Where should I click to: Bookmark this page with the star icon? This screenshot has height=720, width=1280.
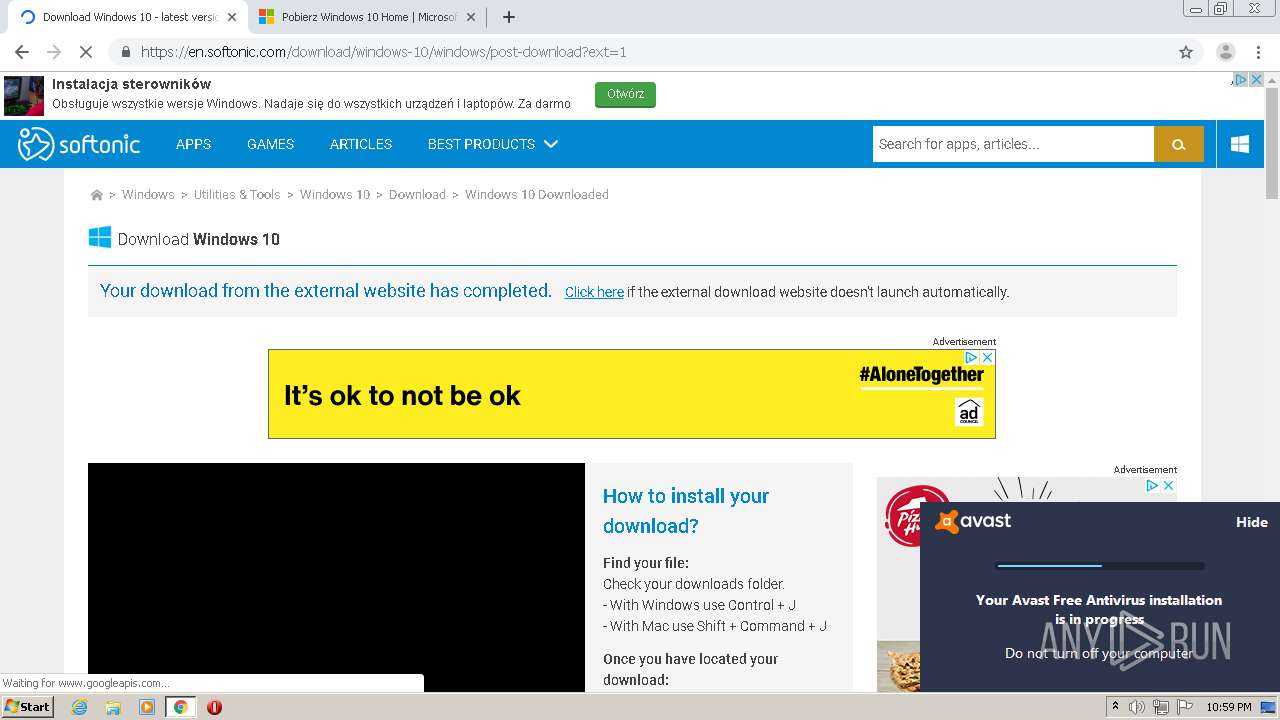click(1186, 52)
